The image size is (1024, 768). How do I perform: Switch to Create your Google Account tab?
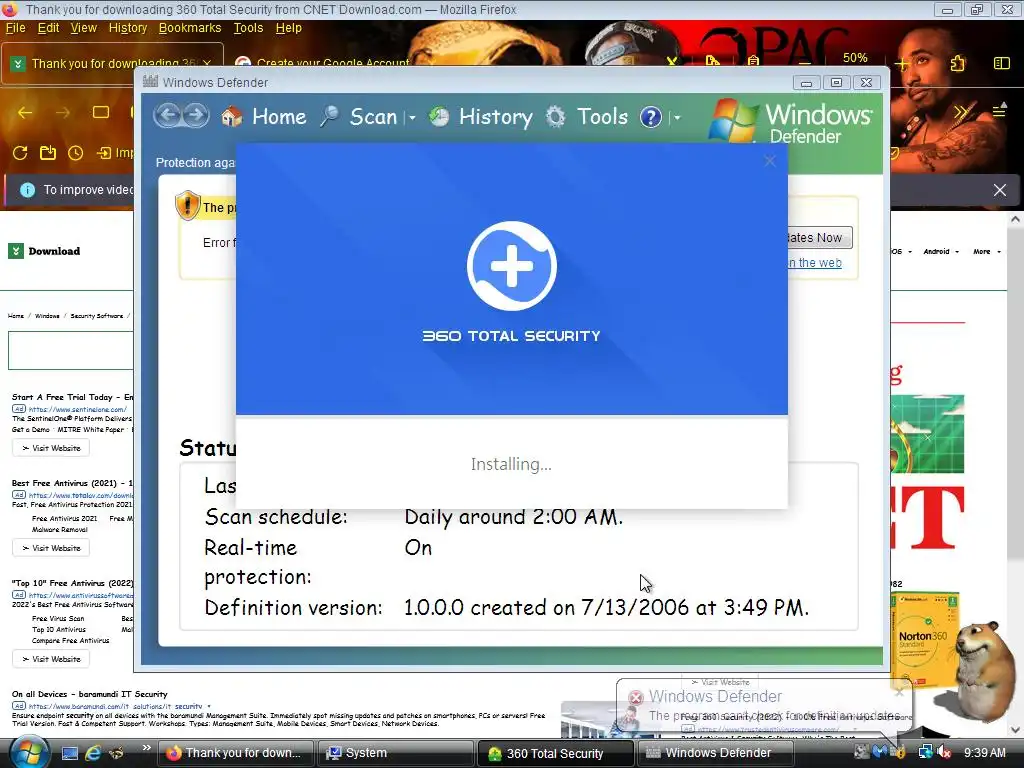pos(323,63)
